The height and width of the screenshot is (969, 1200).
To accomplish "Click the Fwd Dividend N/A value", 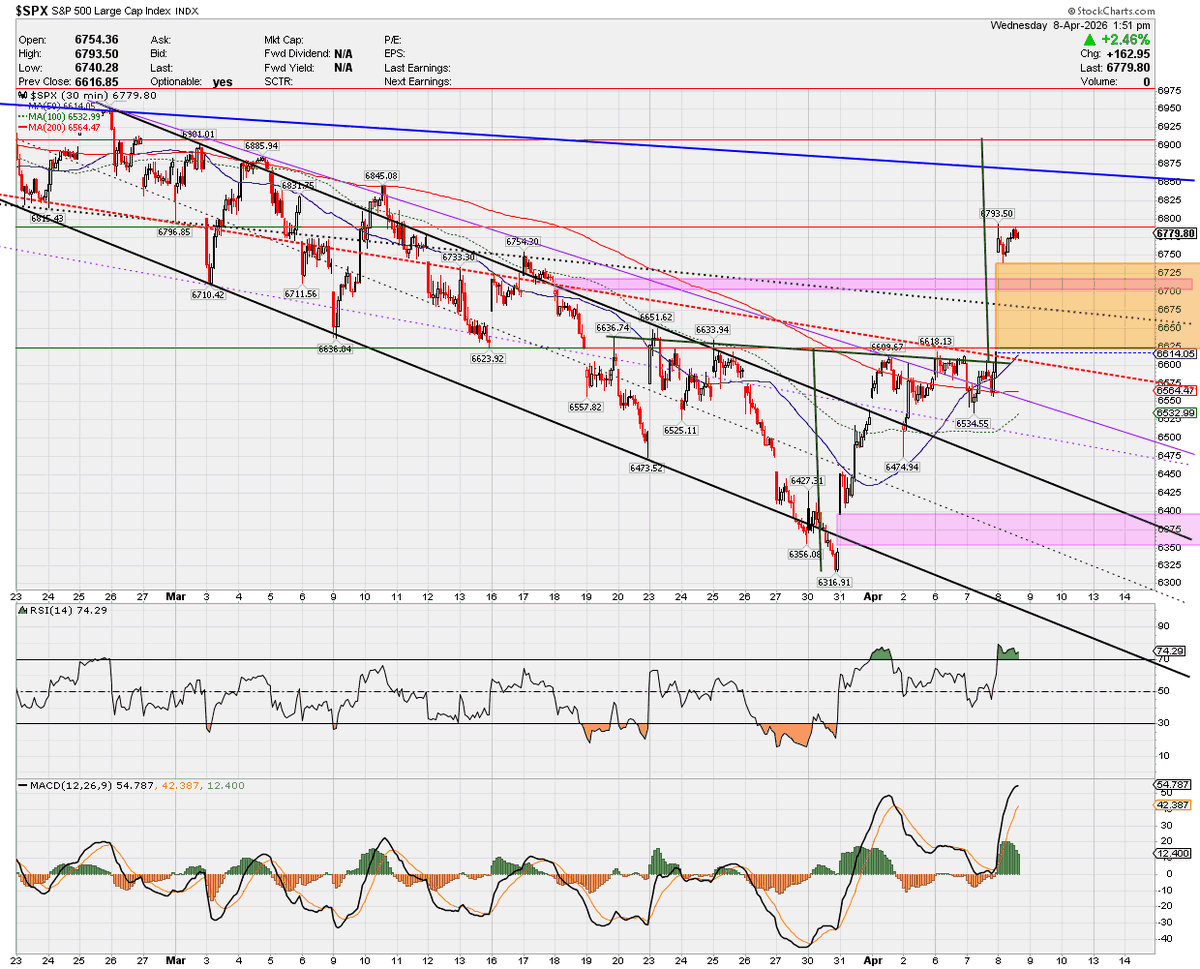I will [x=343, y=53].
